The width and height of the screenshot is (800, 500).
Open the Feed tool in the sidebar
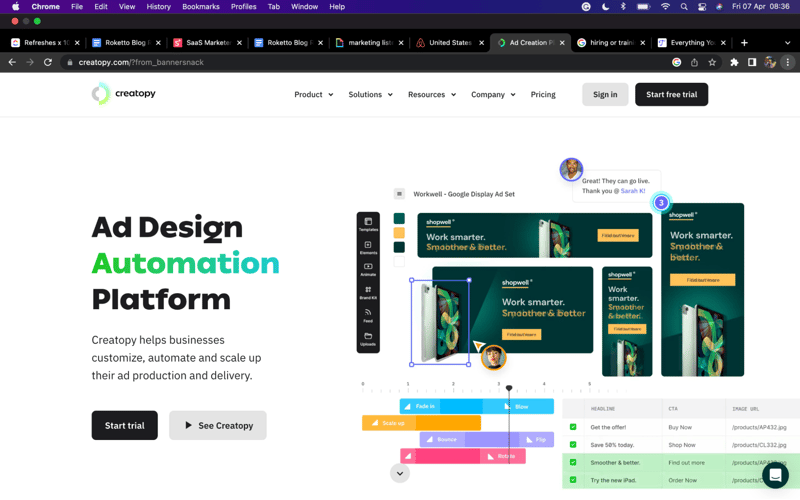368,315
